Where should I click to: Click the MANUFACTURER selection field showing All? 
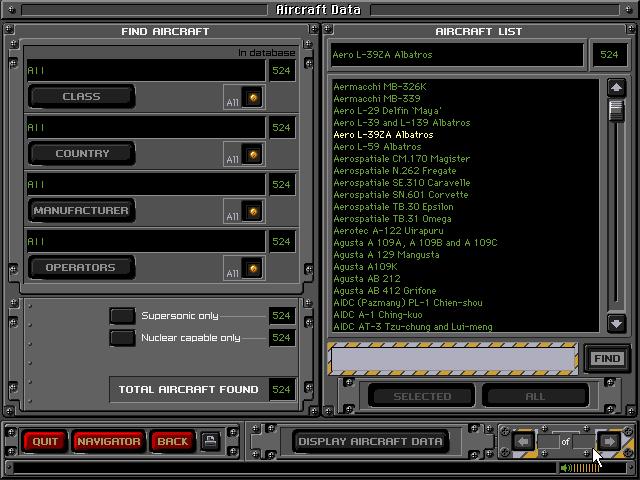pyautogui.click(x=146, y=184)
